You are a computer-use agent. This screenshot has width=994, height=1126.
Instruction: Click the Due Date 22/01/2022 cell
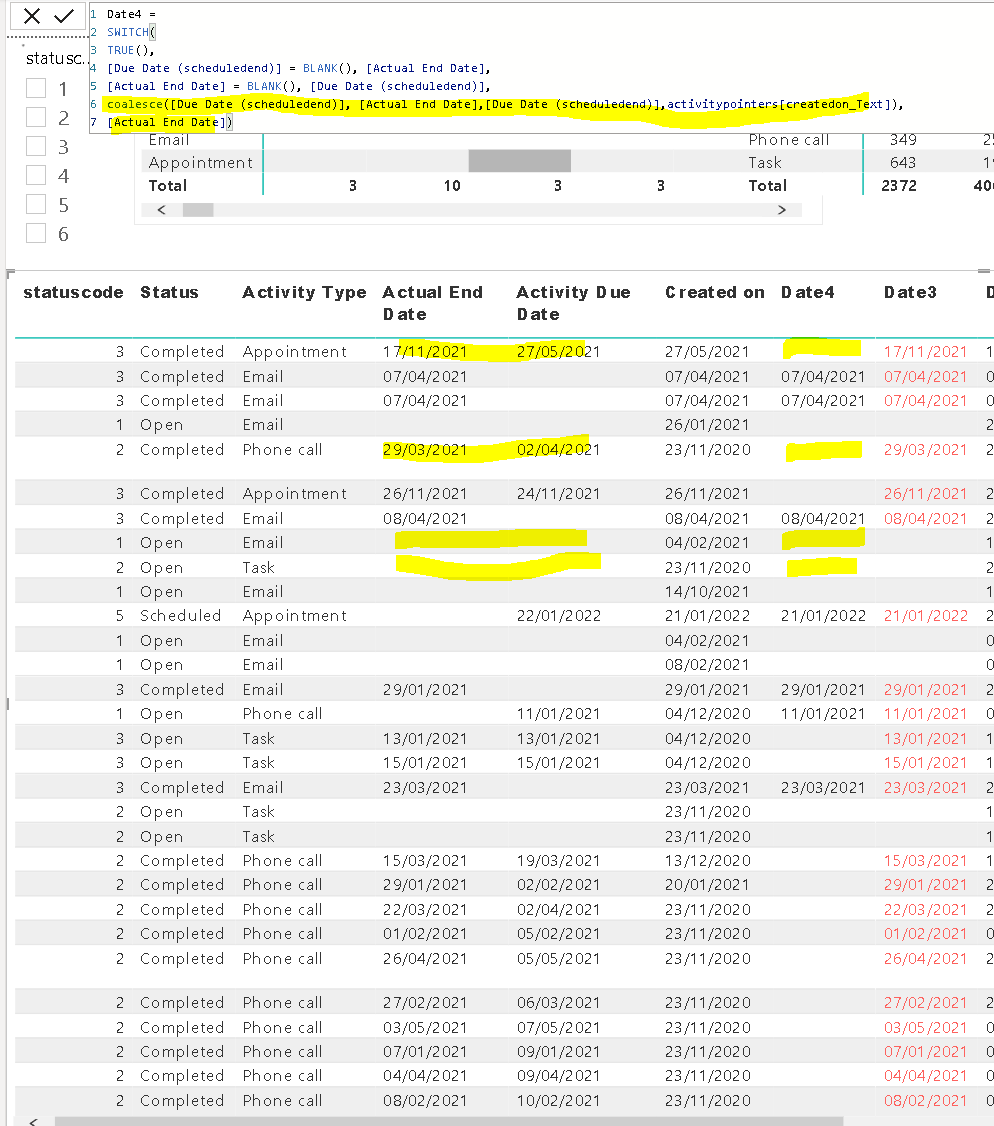(559, 615)
